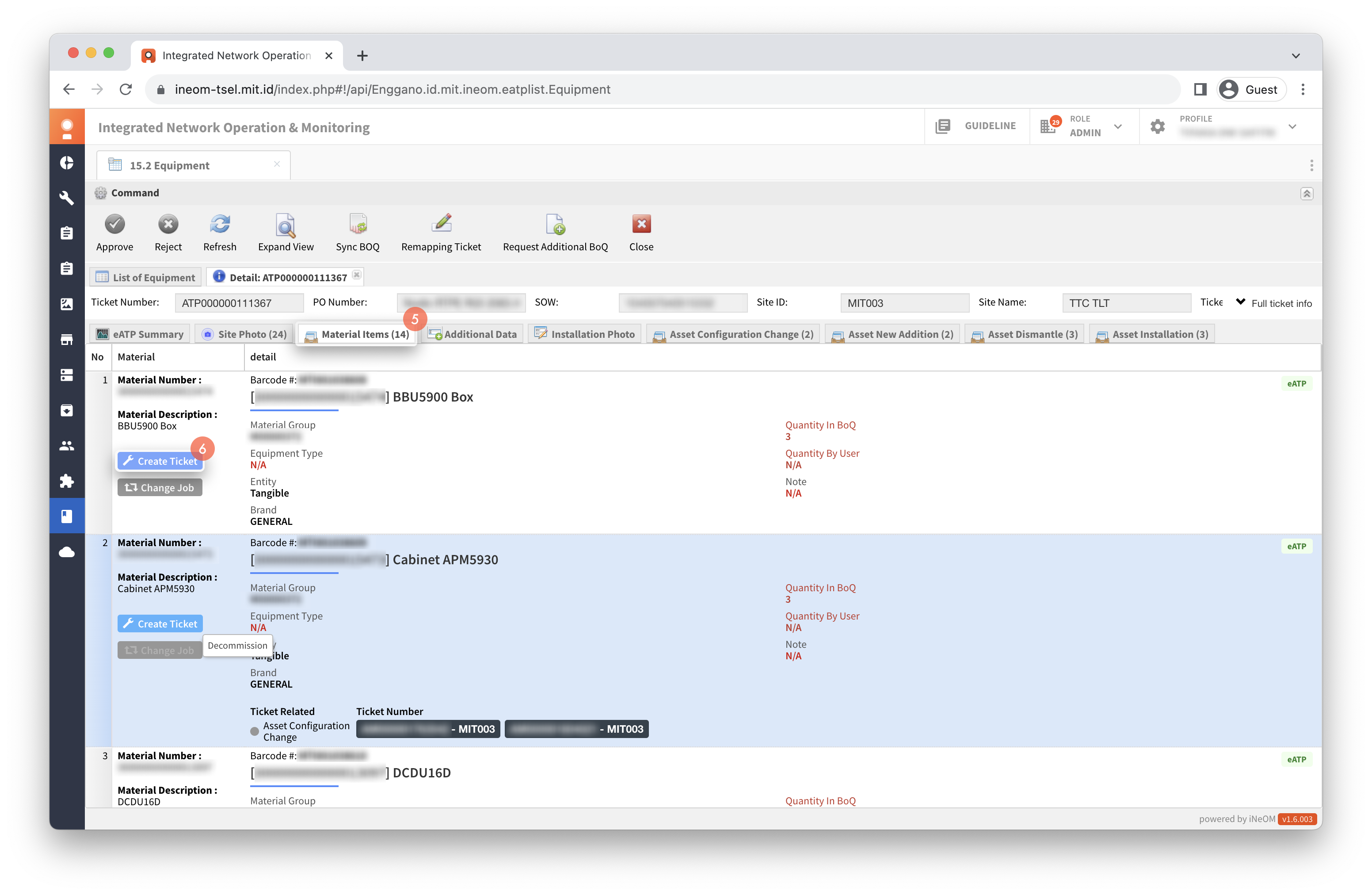Open second MIT003 ticket number badge
Viewport: 1372px width, 895px height.
point(576,728)
